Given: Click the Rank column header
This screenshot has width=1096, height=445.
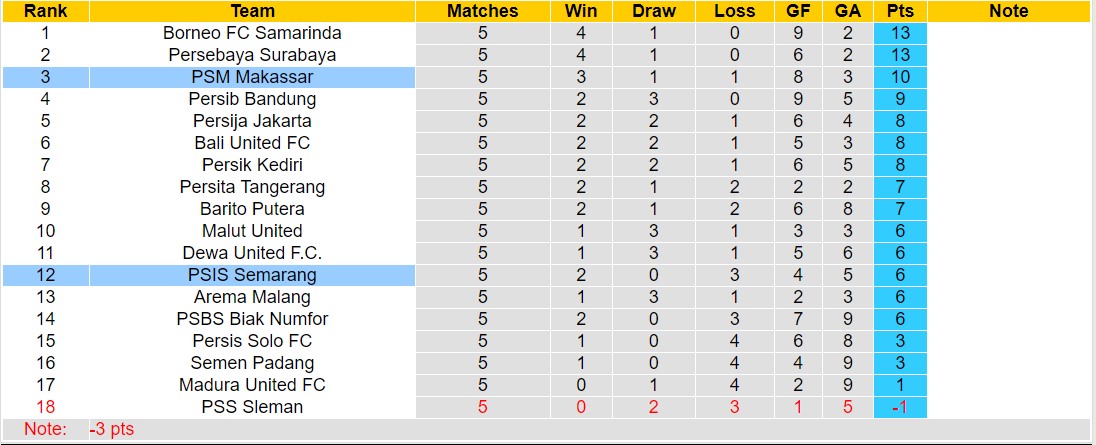Looking at the screenshot, I should 45,11.
